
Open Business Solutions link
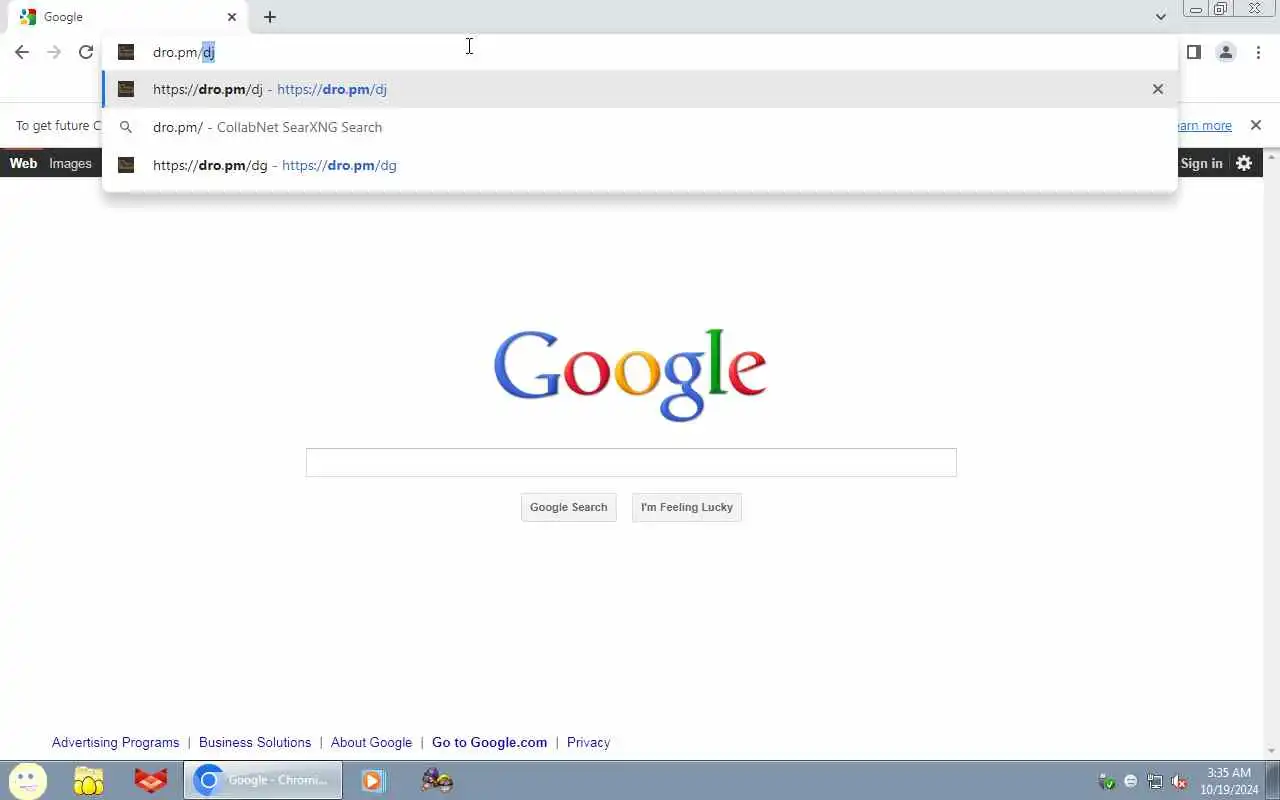[255, 742]
